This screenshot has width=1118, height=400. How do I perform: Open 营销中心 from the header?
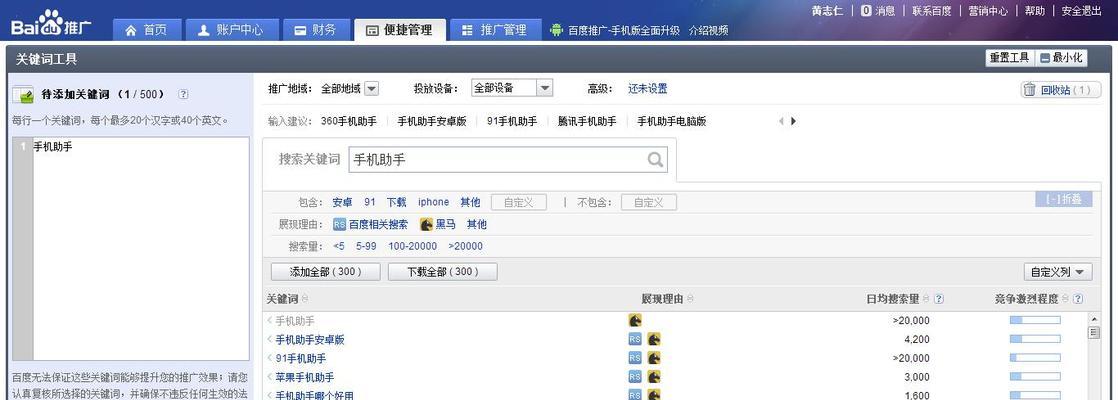(988, 11)
